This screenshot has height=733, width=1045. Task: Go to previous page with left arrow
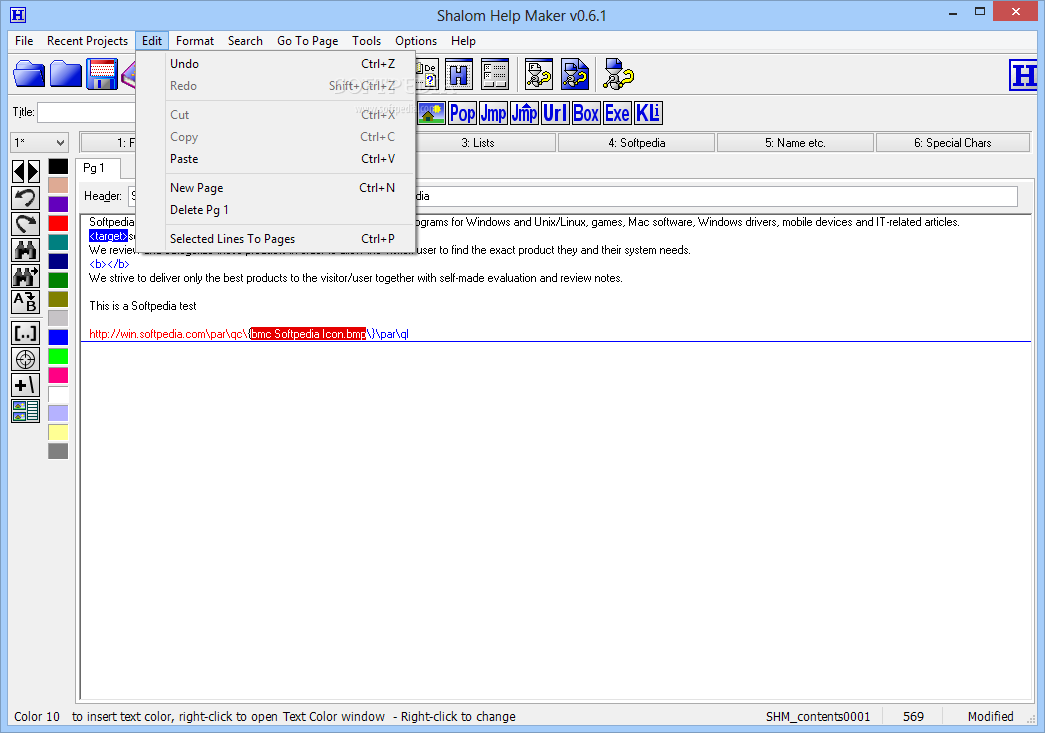[x=19, y=172]
